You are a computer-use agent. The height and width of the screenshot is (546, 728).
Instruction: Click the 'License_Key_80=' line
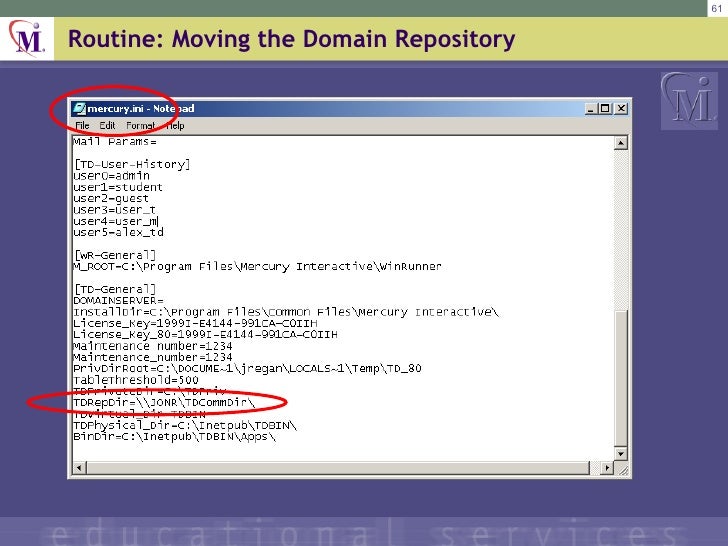point(205,334)
